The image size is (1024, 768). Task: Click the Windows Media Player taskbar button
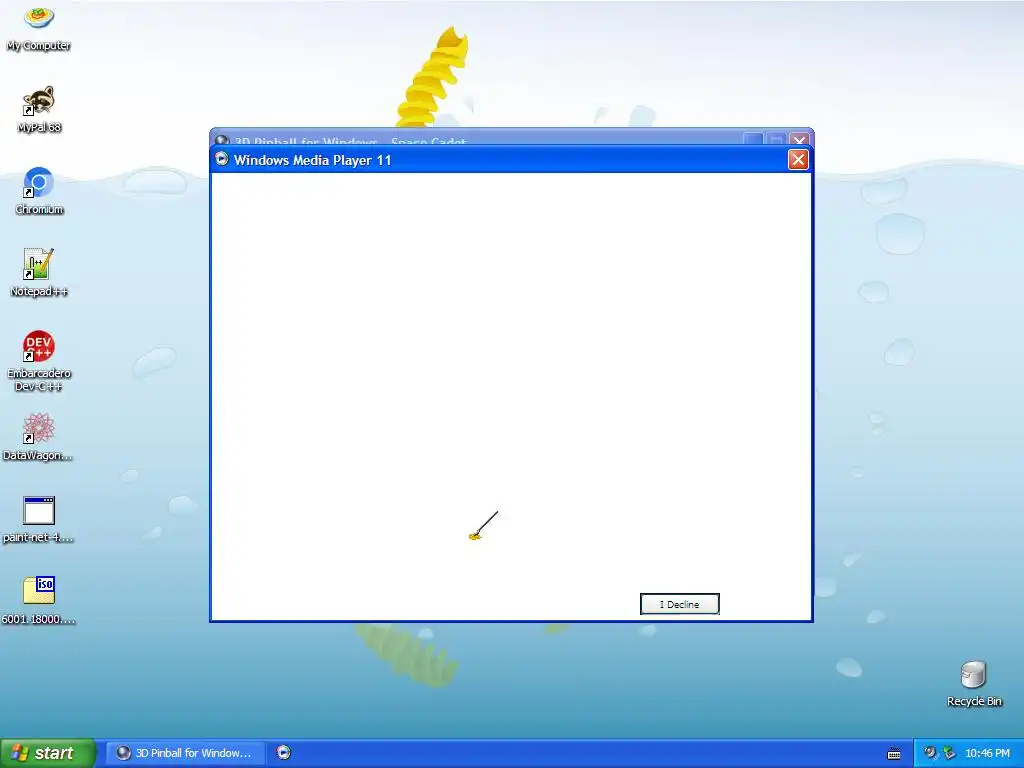coord(283,753)
